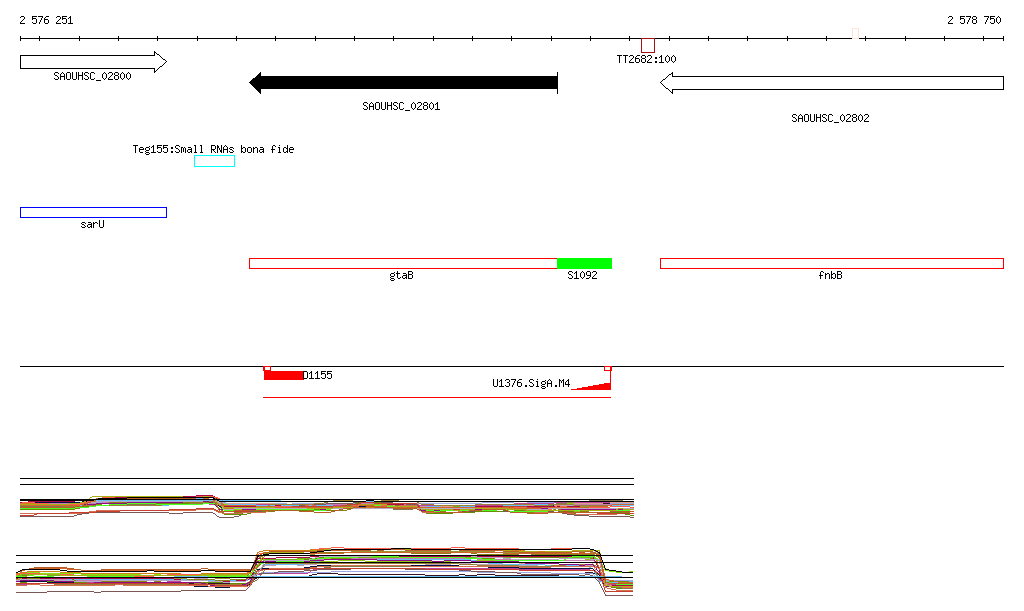Click the gtaB label text
Screen dimensions: 1024x611
coord(401,275)
